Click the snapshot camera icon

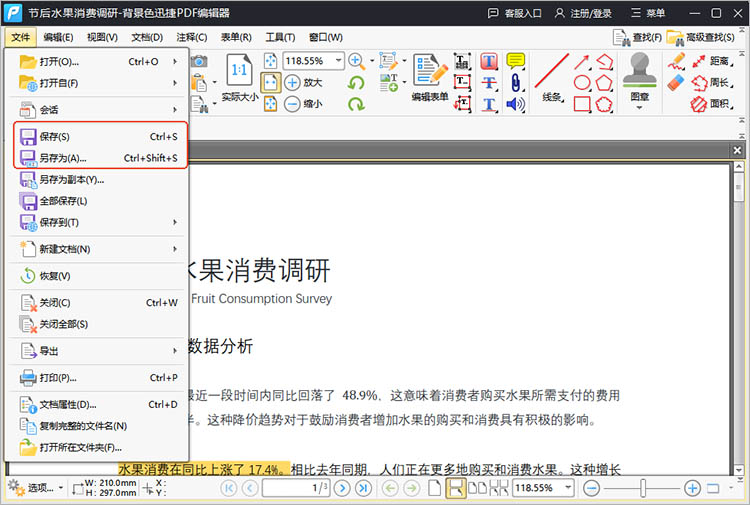point(199,61)
